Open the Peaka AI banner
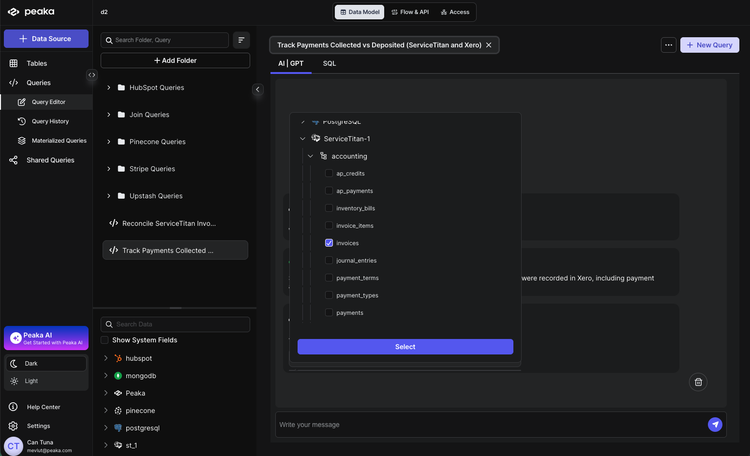This screenshot has height=456, width=750. coord(46,338)
